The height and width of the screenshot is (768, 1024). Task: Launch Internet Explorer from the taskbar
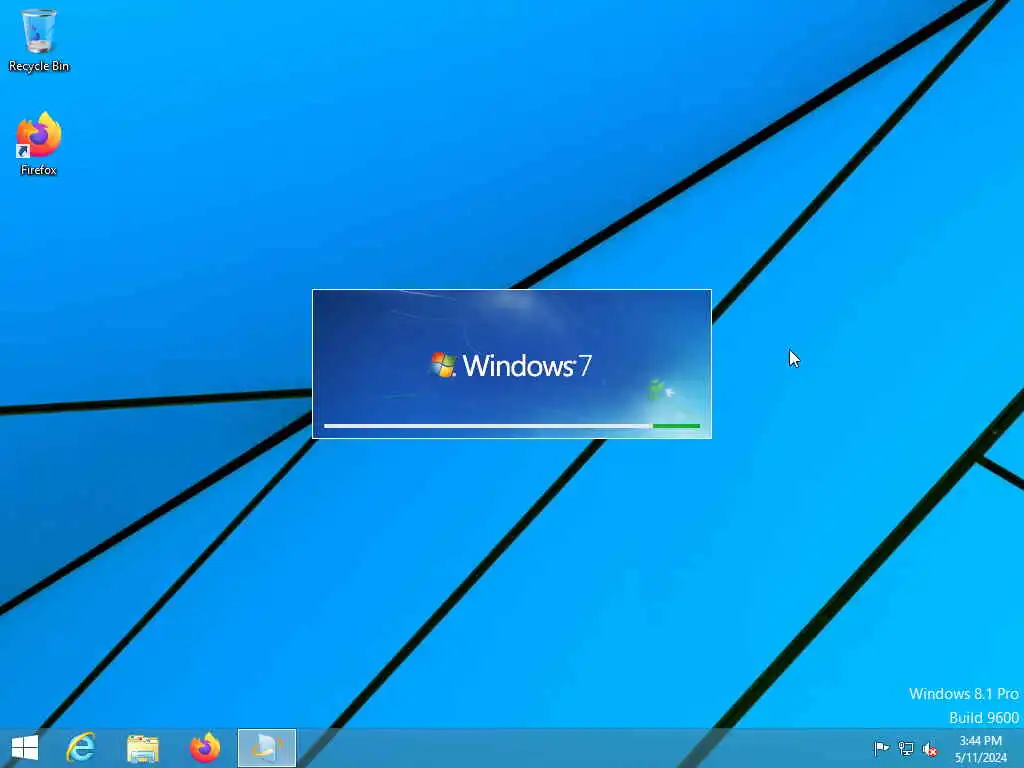pyautogui.click(x=81, y=748)
